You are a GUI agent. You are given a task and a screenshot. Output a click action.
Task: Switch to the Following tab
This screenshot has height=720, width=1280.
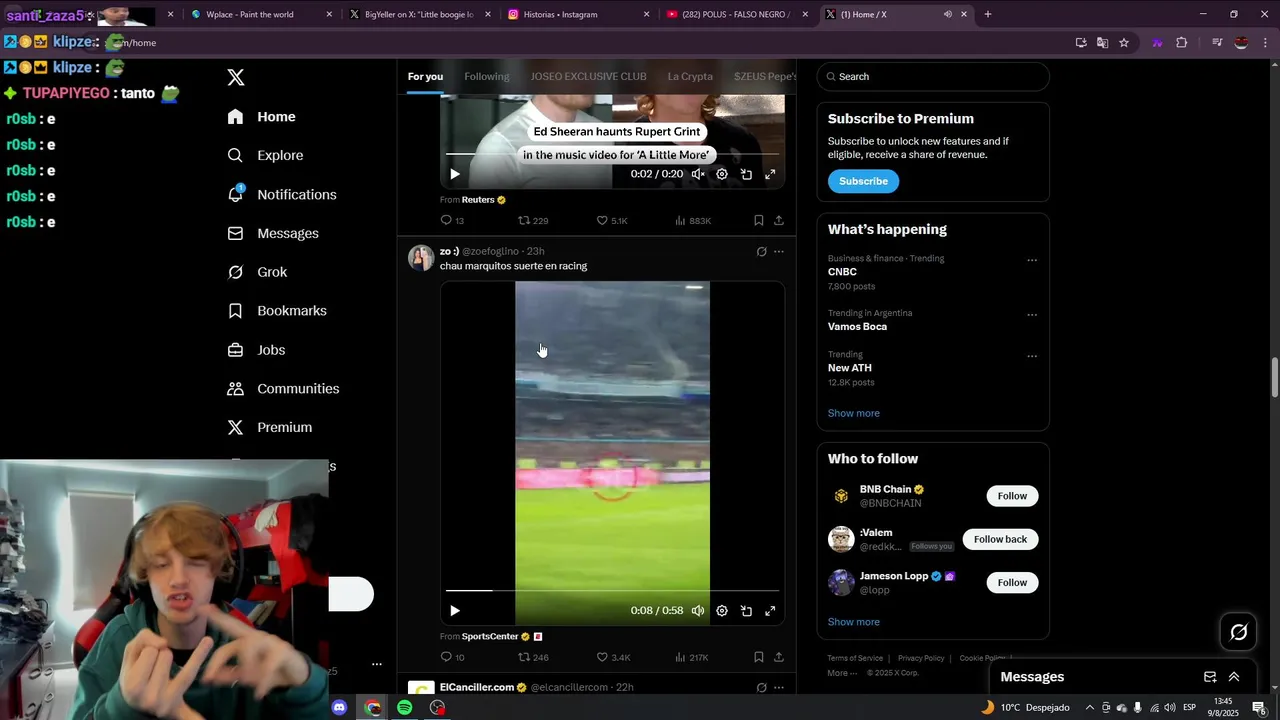[486, 77]
